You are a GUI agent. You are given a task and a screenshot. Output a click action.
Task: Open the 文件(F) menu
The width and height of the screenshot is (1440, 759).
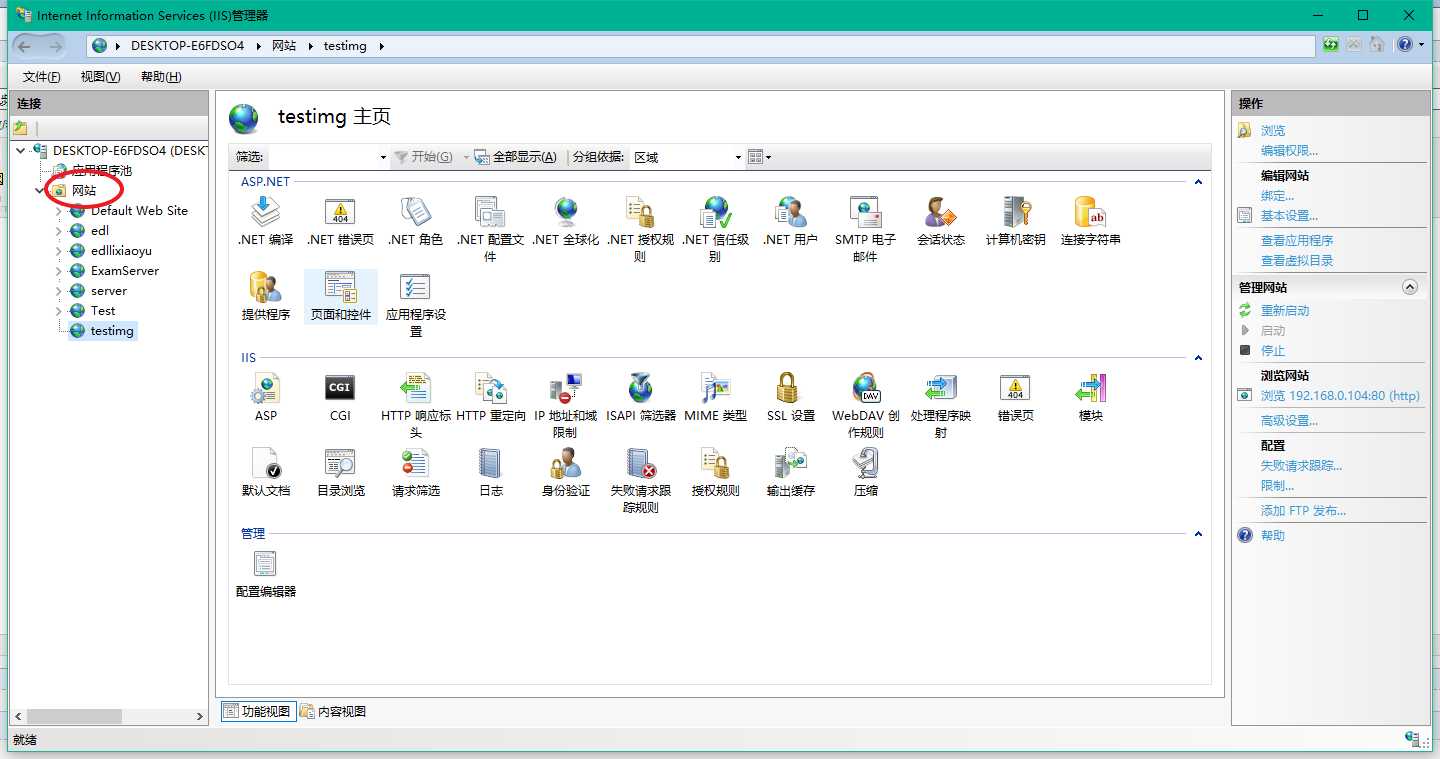point(42,77)
